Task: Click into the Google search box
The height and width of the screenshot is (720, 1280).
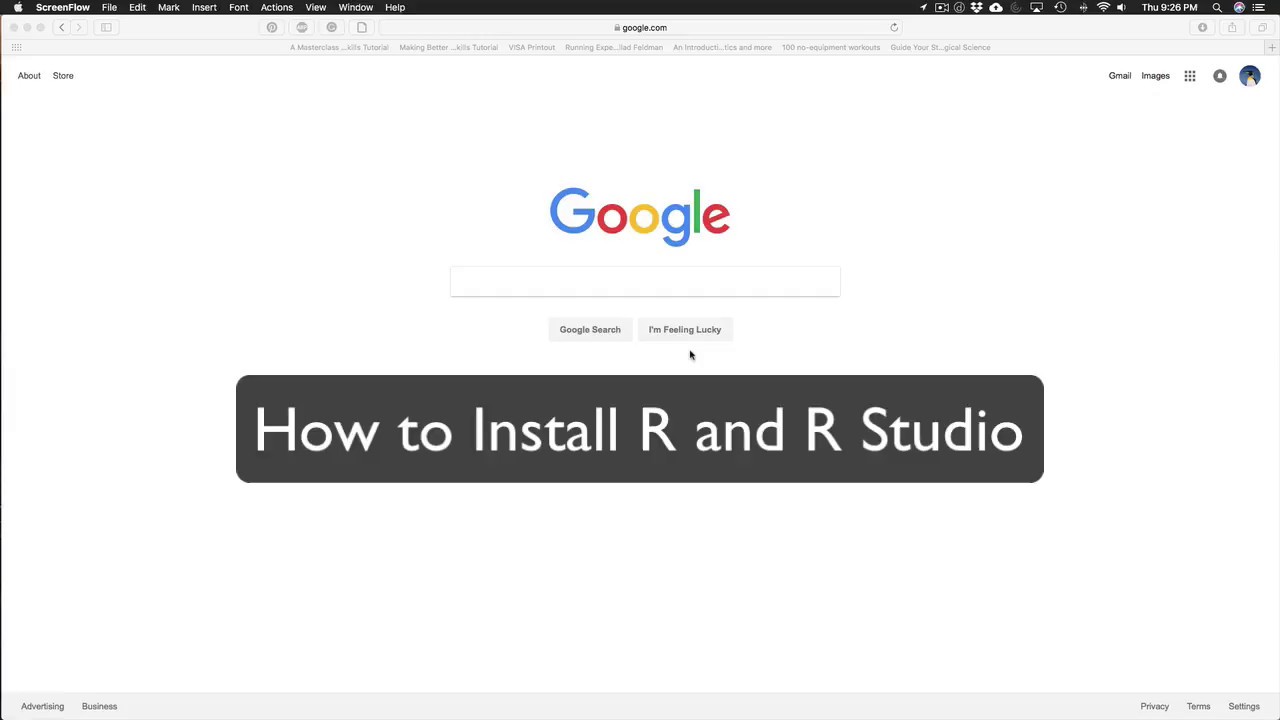Action: [x=645, y=282]
